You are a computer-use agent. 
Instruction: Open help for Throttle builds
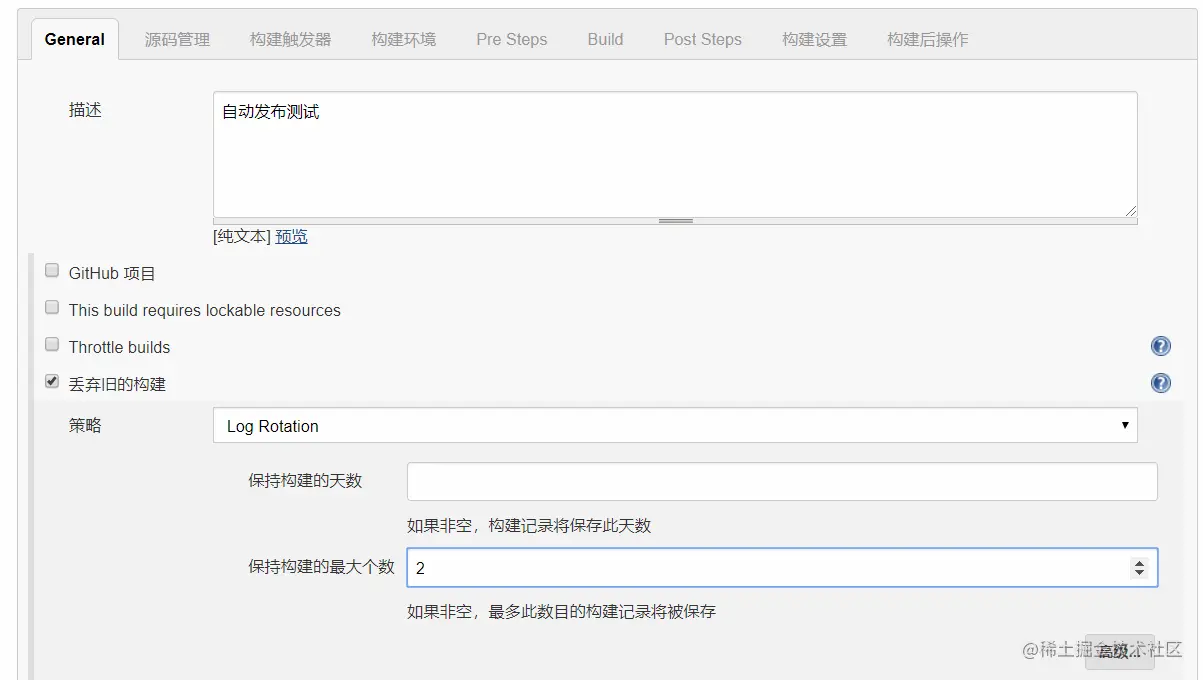[x=1161, y=346]
